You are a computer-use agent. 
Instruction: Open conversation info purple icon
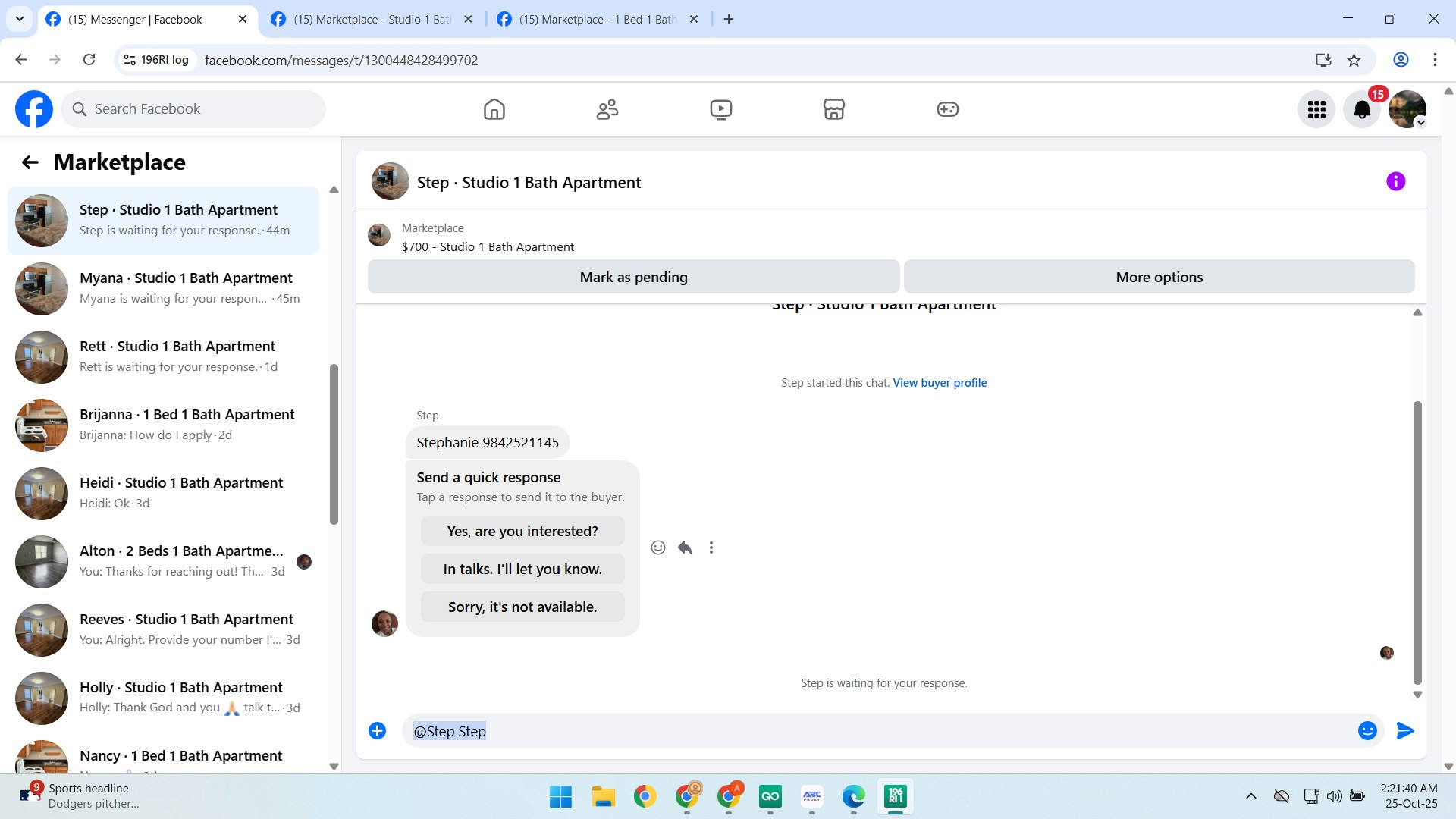coord(1395,182)
